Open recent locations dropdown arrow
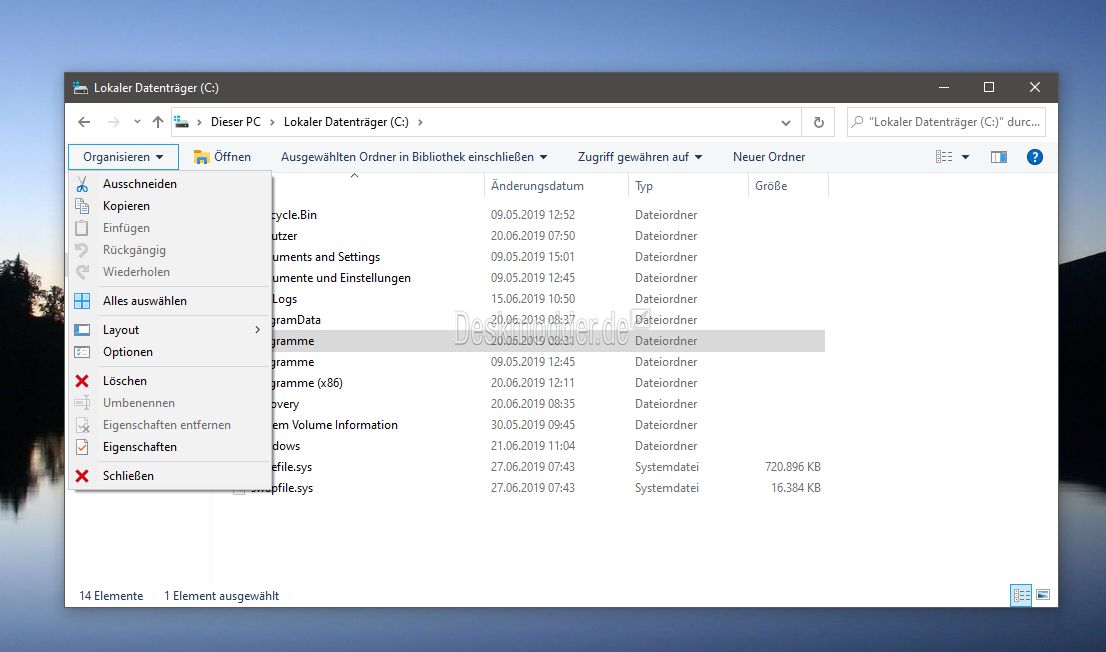 (x=137, y=122)
